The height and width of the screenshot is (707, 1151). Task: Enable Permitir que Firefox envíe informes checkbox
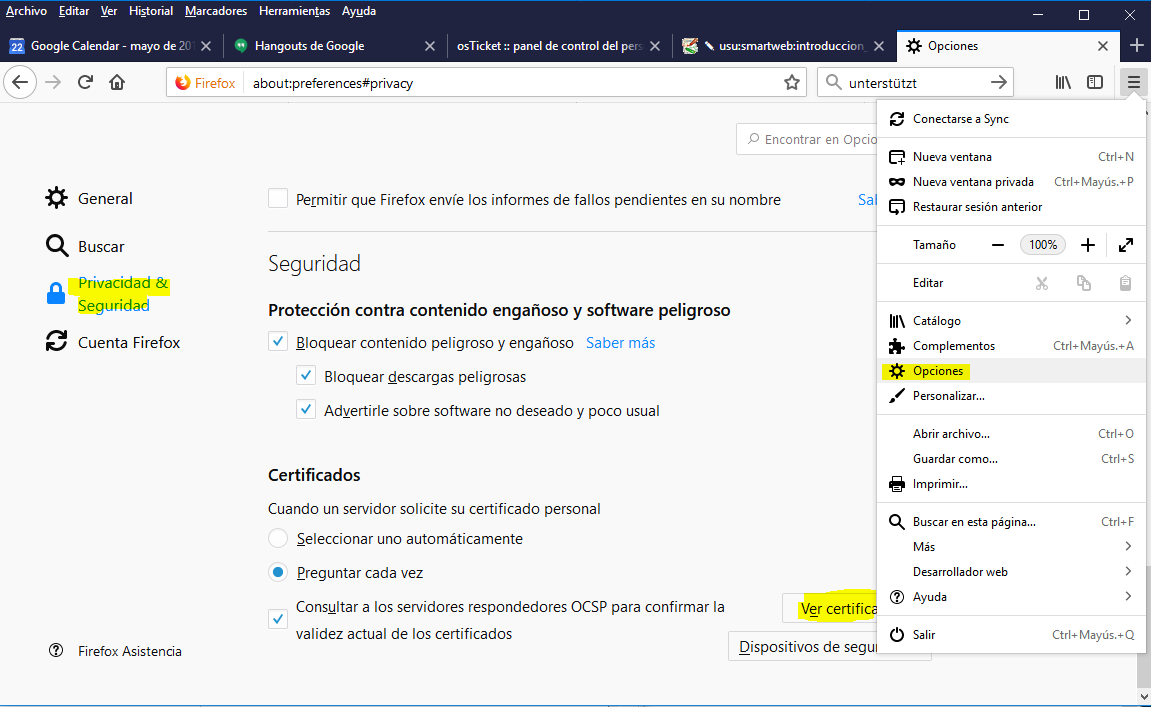click(278, 199)
